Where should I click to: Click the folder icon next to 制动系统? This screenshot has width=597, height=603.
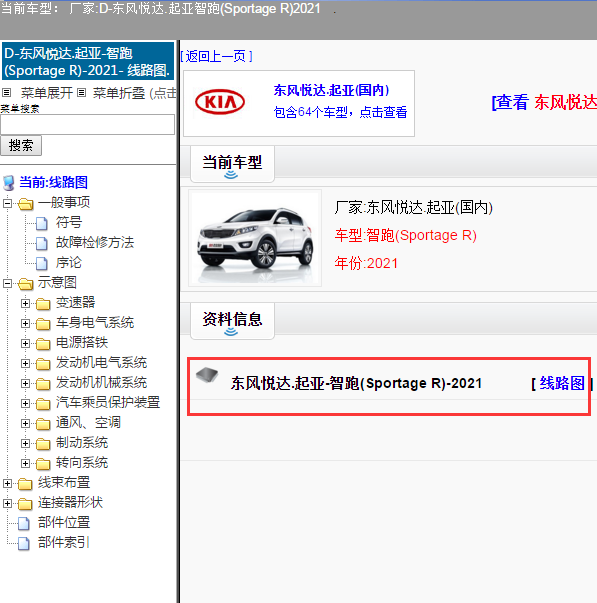pos(43,444)
